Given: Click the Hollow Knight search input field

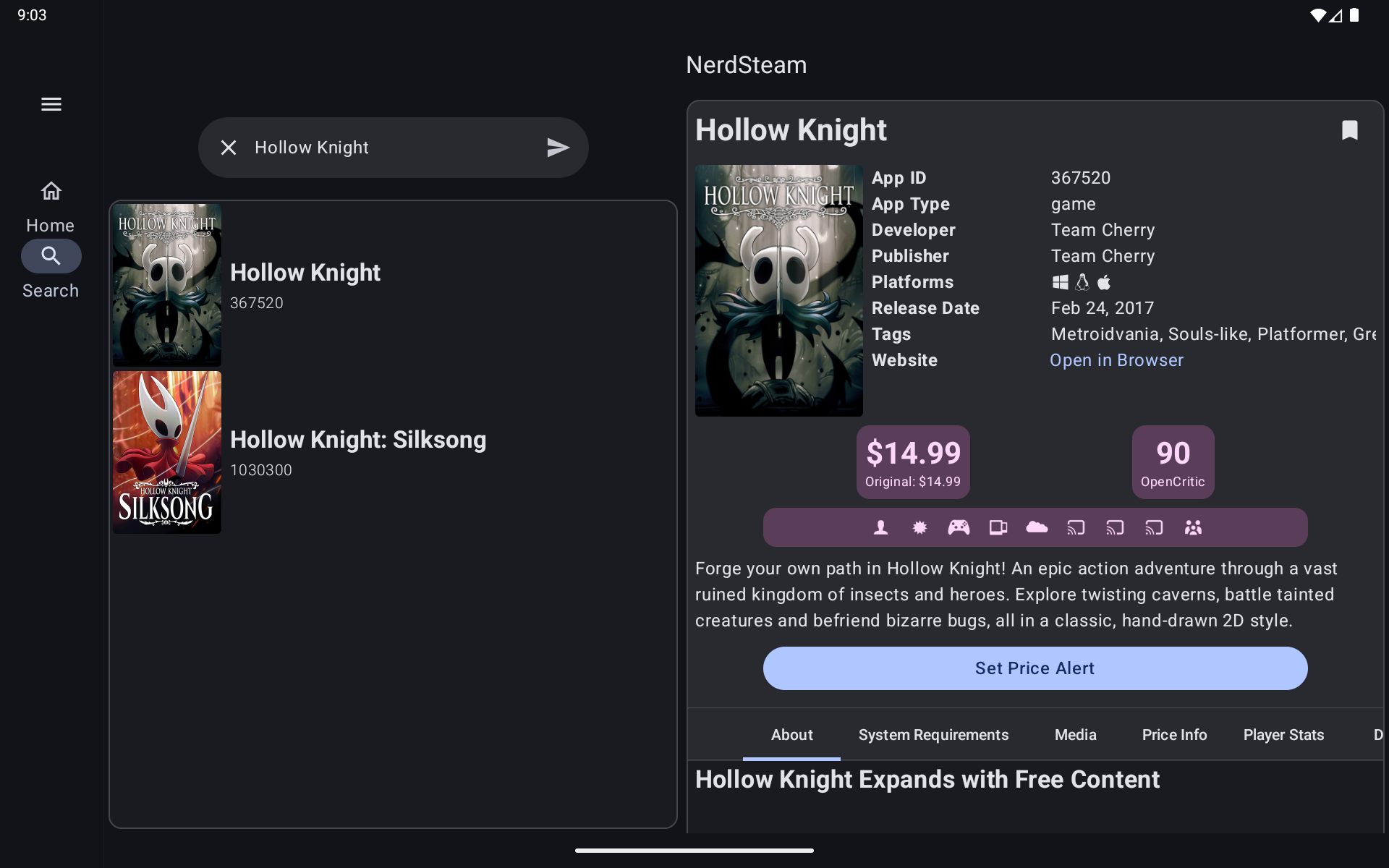Looking at the screenshot, I should pyautogui.click(x=391, y=148).
